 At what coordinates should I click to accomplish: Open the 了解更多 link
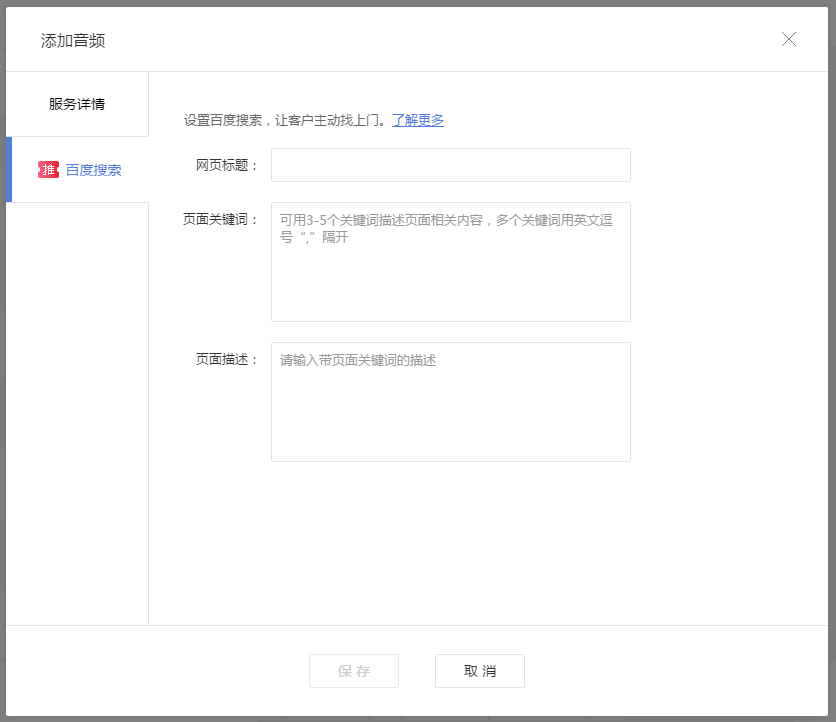[x=418, y=120]
